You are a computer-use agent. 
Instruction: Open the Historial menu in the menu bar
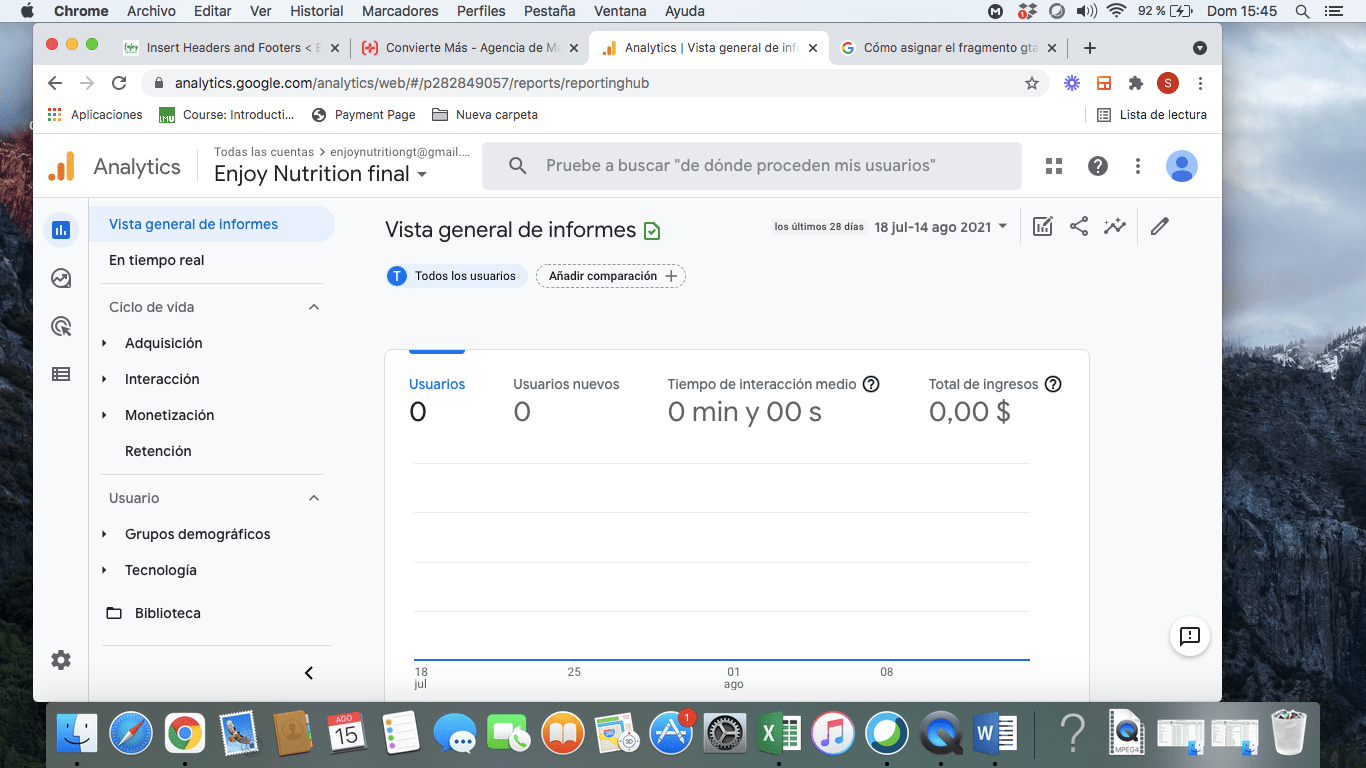[x=316, y=11]
